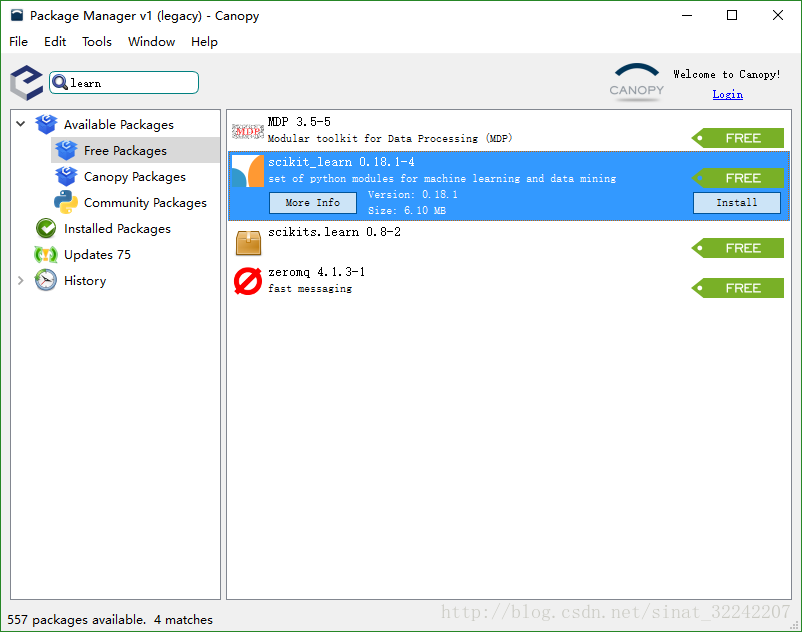Close the Package Manager window
The width and height of the screenshot is (802, 632).
777,15
